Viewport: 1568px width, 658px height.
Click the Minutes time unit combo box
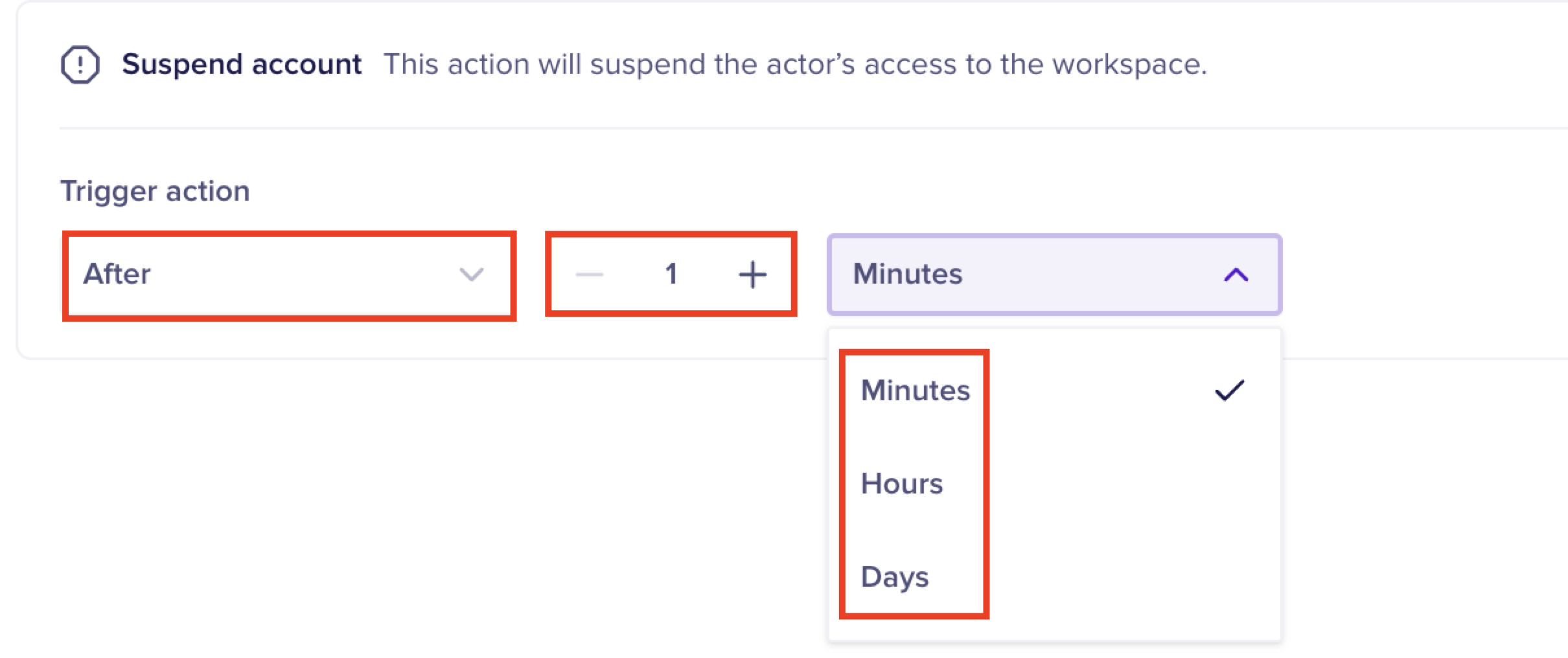(1054, 275)
